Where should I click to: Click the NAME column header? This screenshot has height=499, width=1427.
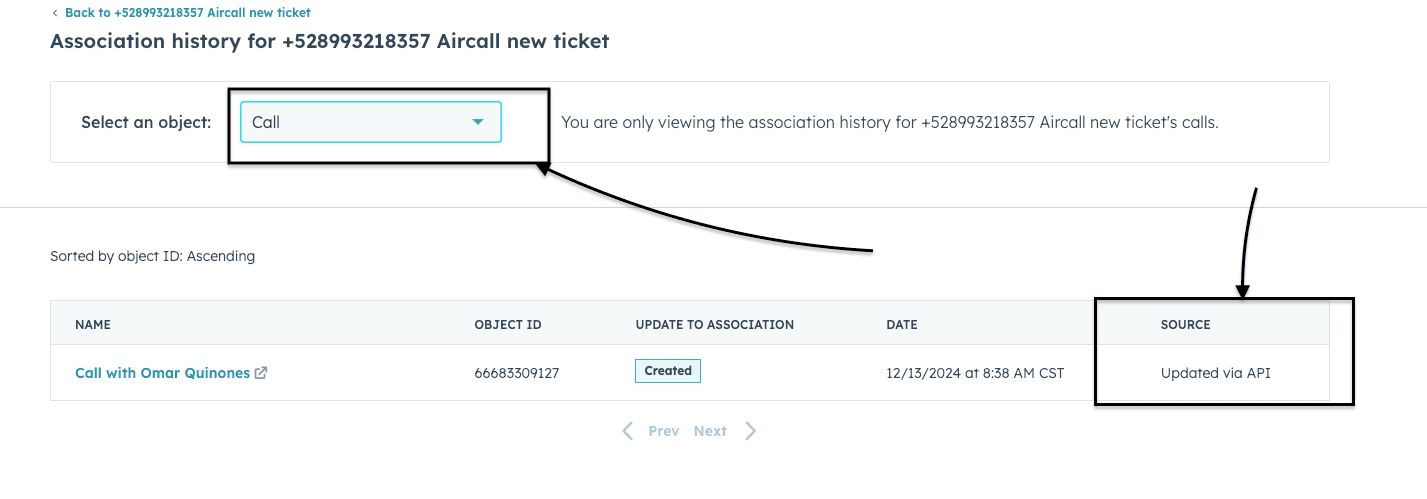(x=93, y=325)
